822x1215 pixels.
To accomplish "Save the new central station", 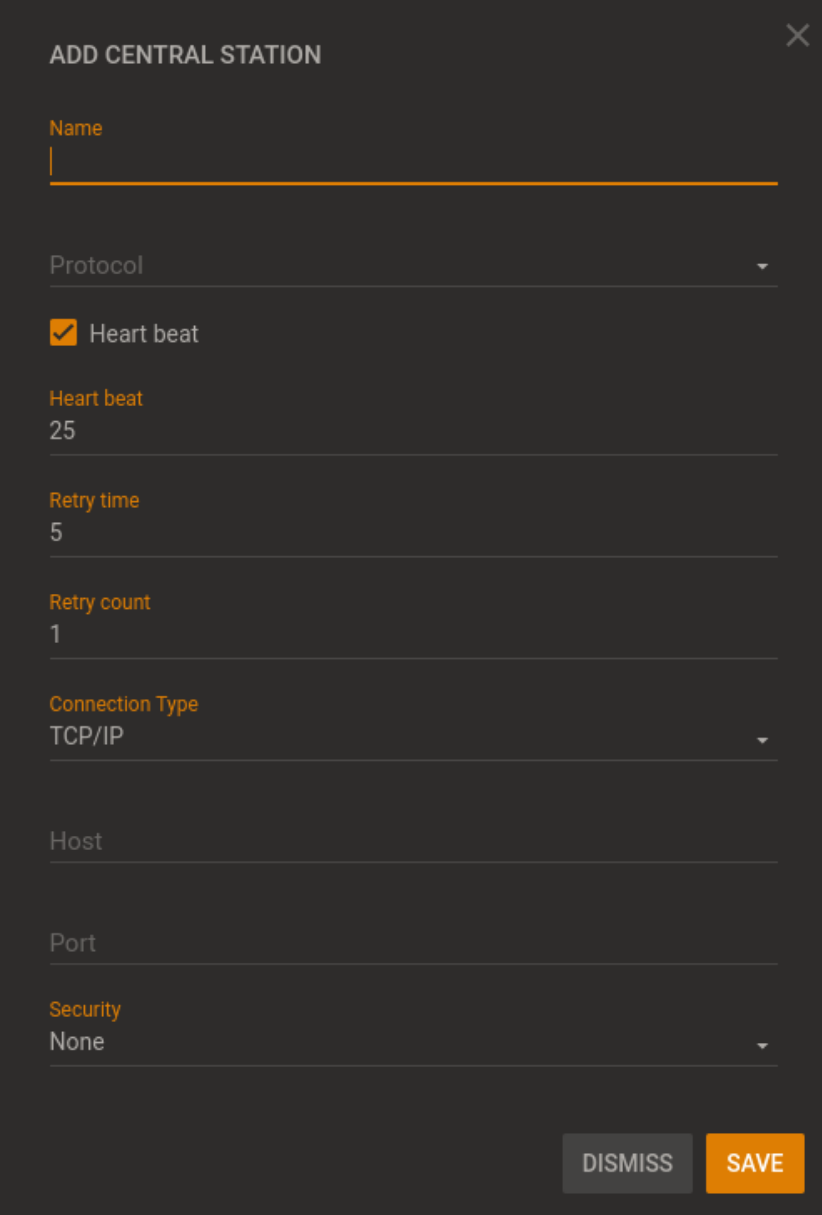I will [x=755, y=1163].
